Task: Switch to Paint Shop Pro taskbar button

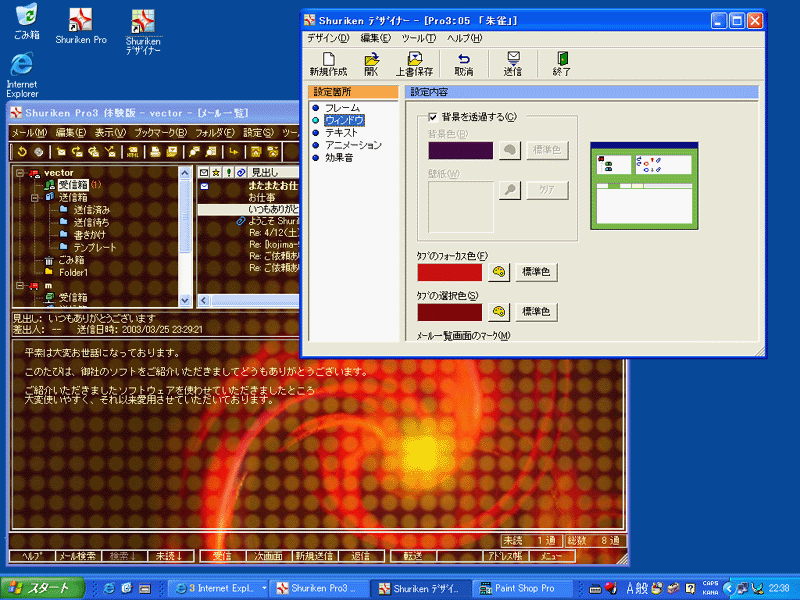Action: (524, 588)
